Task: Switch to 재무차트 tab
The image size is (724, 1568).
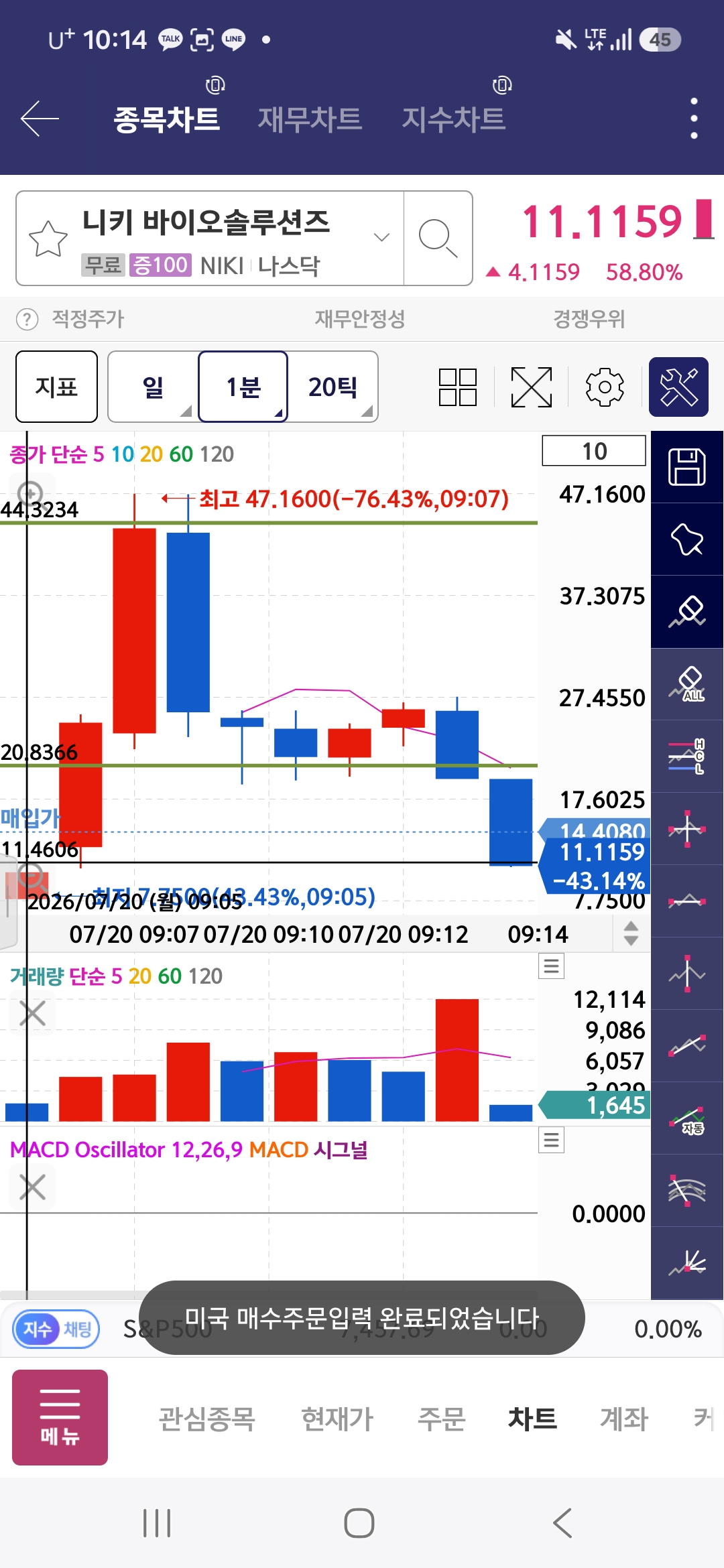Action: [x=310, y=119]
